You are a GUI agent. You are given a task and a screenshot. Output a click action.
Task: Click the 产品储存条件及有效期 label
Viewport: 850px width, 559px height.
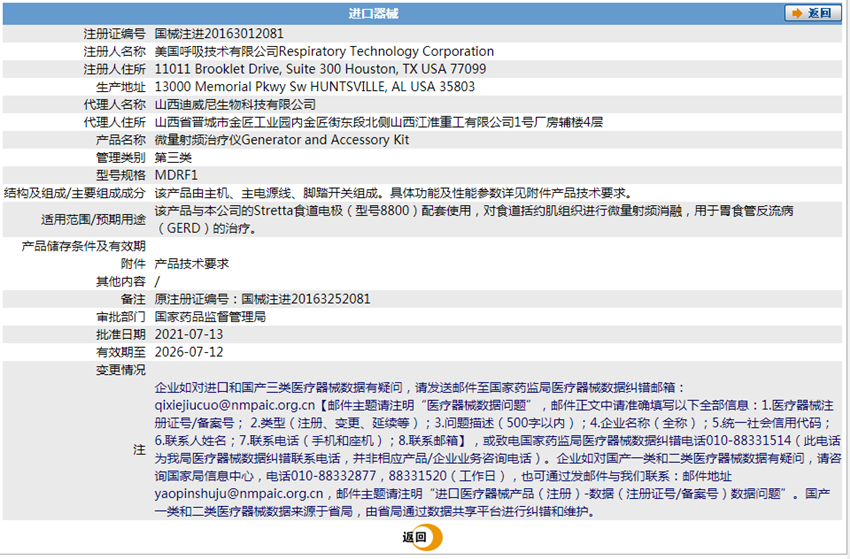(83, 246)
